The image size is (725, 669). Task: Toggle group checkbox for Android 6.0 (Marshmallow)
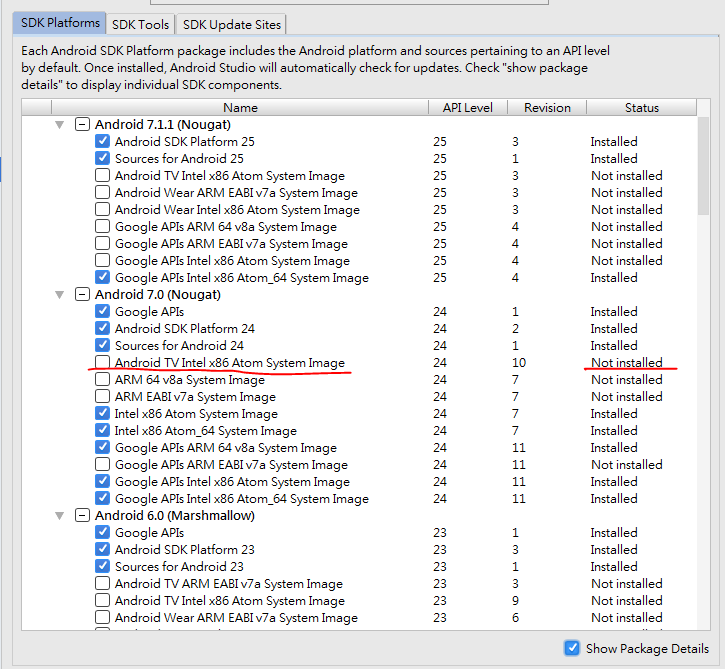pos(82,516)
